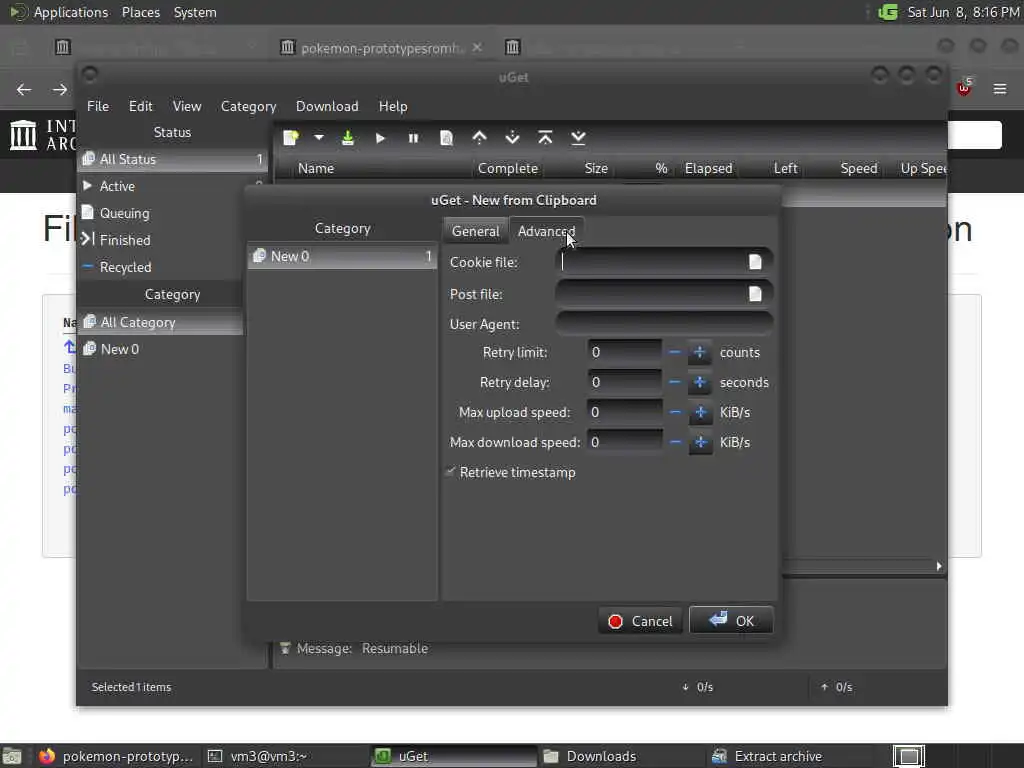Sort by the Size column header
Screen dimensions: 1024x768
(x=596, y=168)
